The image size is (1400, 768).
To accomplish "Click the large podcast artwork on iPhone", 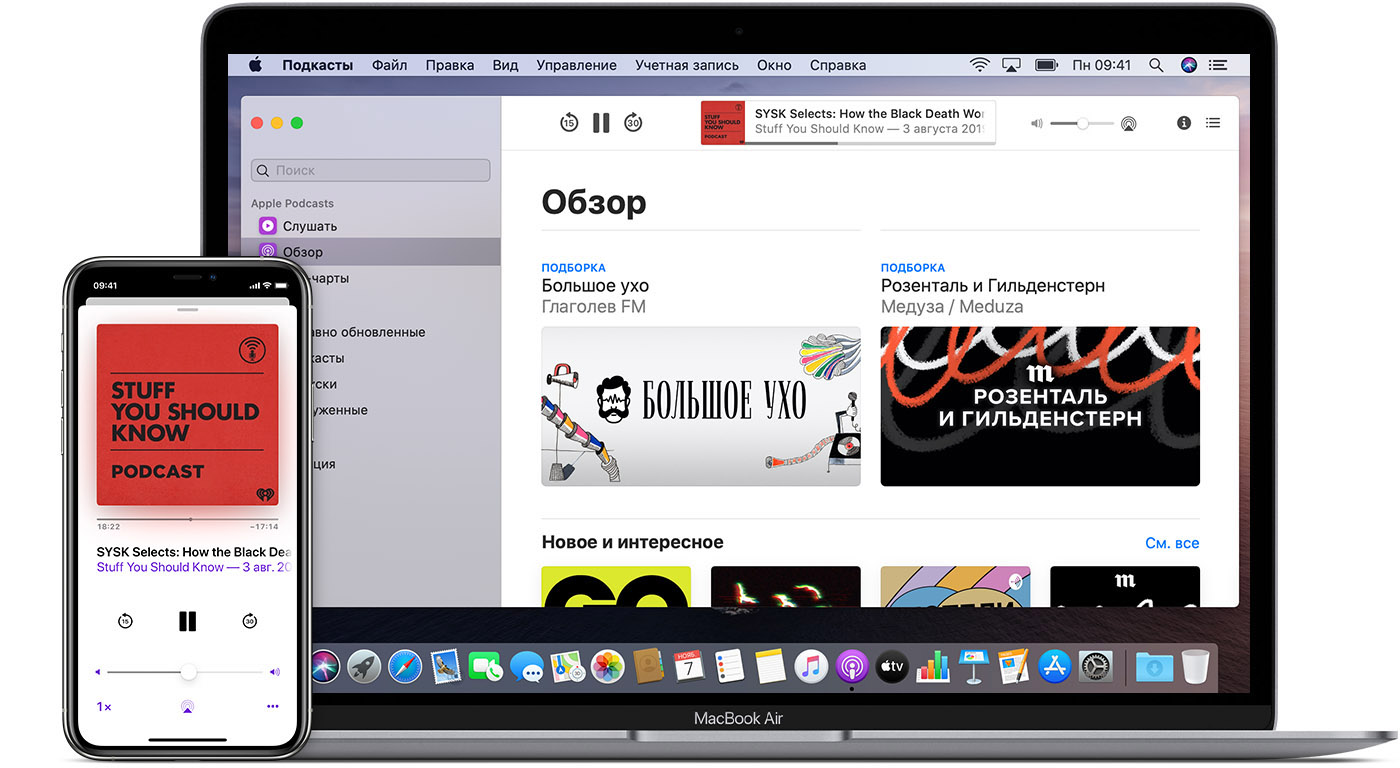I will (187, 414).
